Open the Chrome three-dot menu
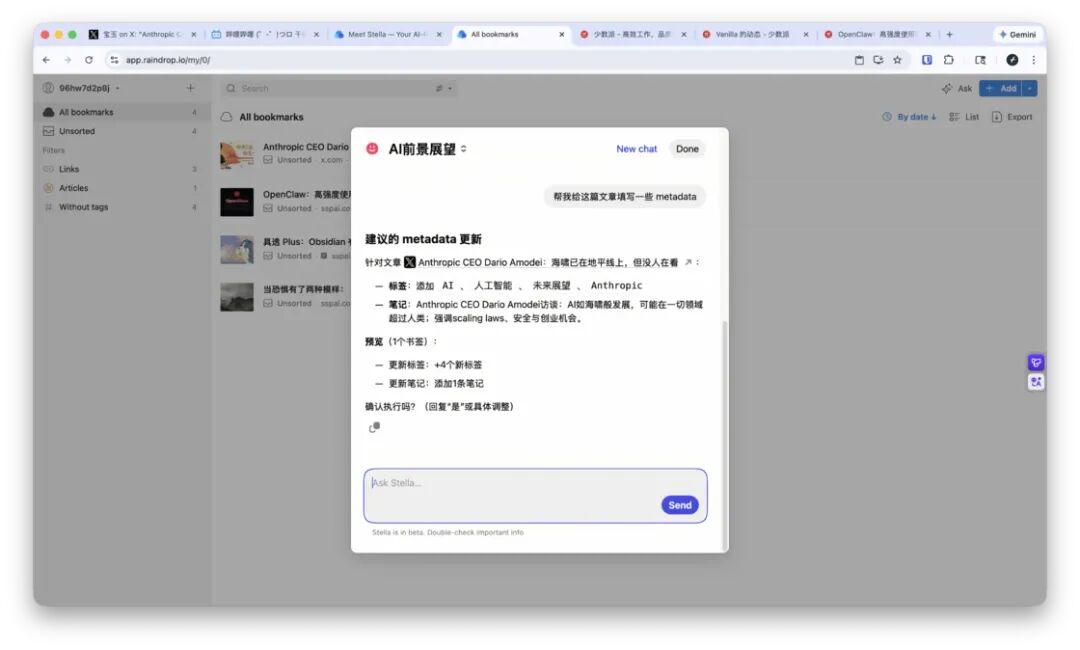1080x650 pixels. [x=1033, y=60]
